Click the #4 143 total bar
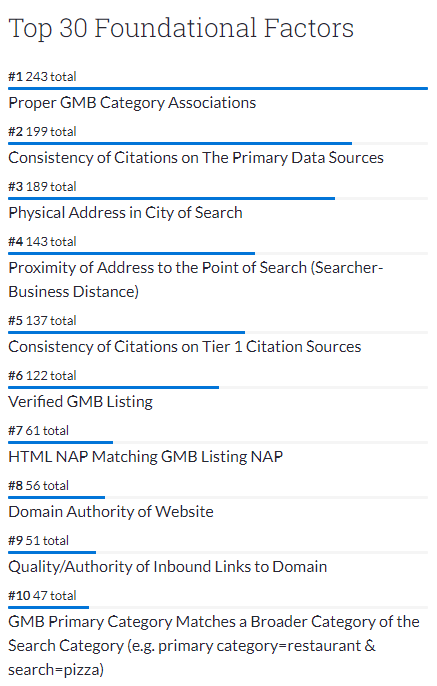Image resolution: width=437 pixels, height=686 pixels. coord(218,253)
